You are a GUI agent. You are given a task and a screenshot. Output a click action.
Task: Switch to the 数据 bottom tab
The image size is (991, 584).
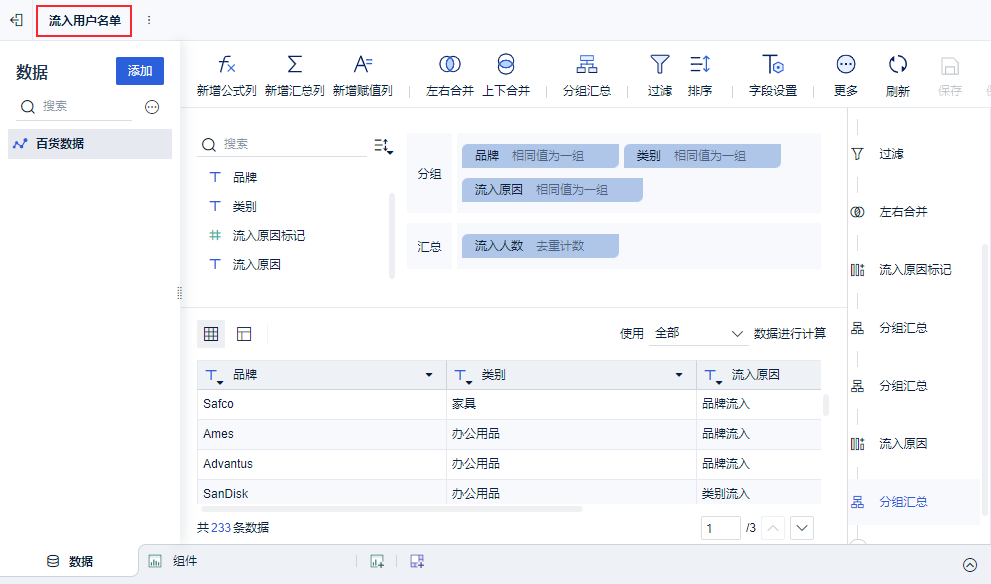click(x=70, y=561)
